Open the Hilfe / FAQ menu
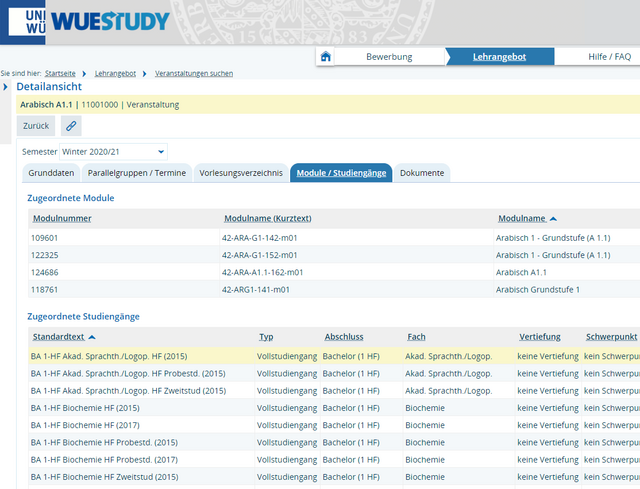Viewport: 640px width, 489px height. (609, 57)
